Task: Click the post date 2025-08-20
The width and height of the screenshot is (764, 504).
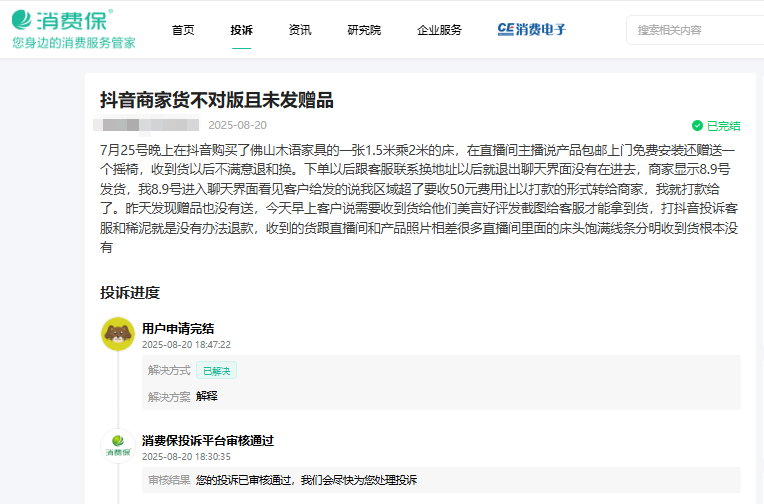Action: point(237,125)
